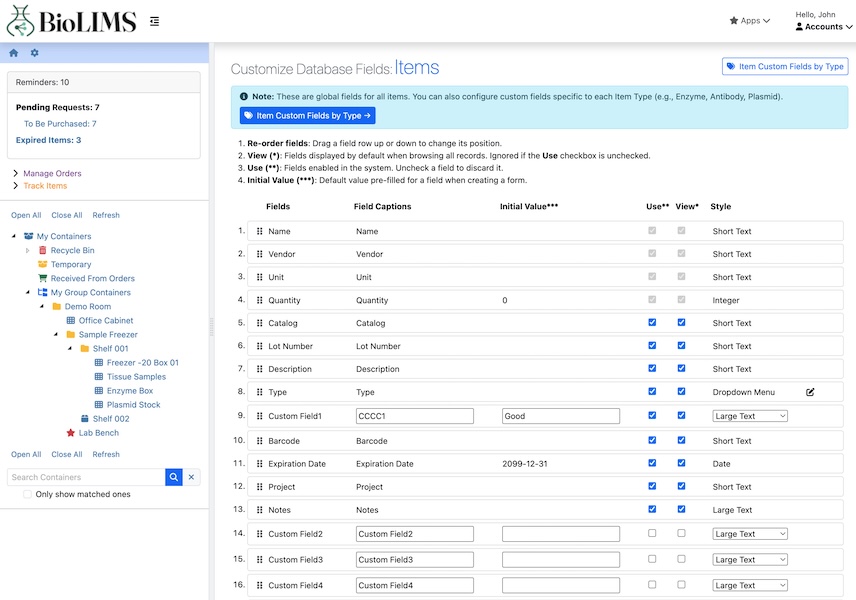Open To Be Purchased: 7 link

(x=60, y=124)
